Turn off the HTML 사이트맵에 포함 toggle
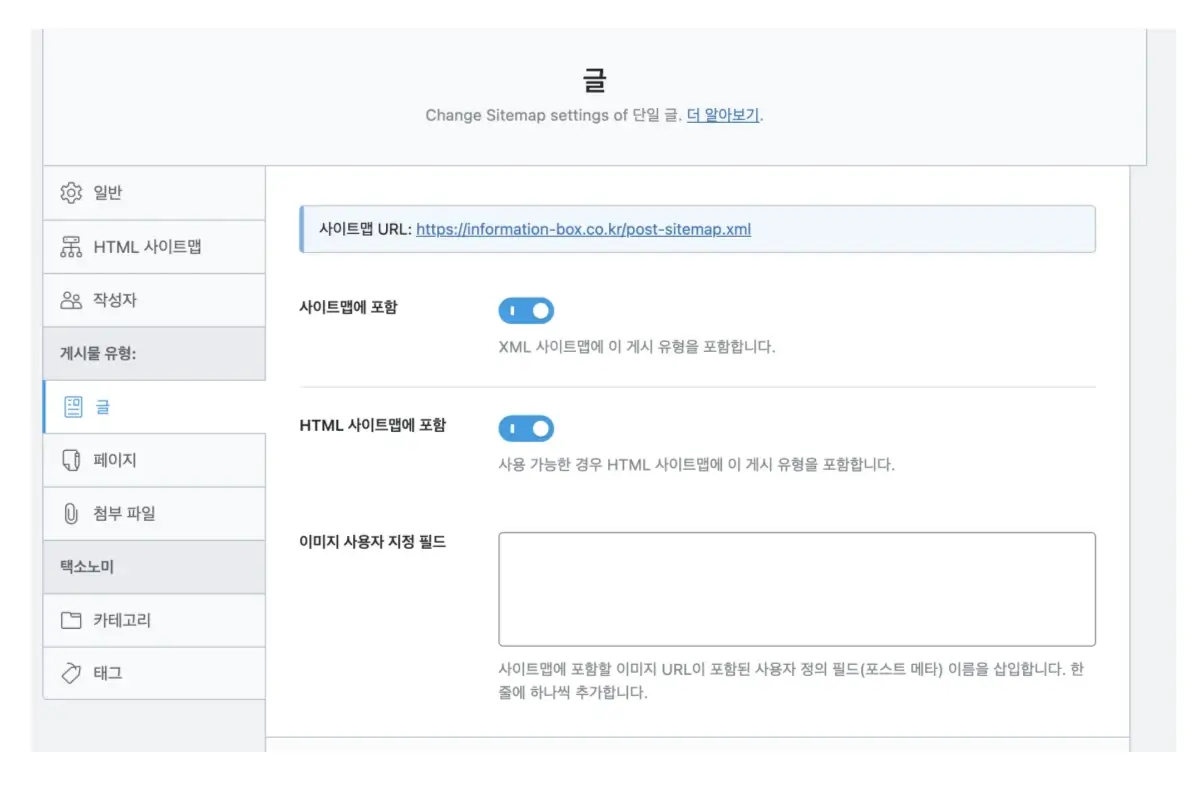1200x800 pixels. click(526, 428)
